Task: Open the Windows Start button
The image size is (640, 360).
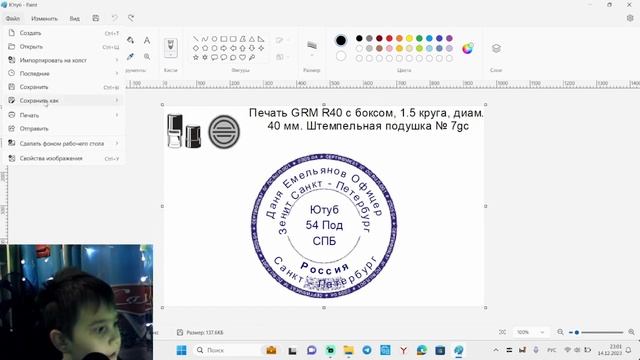Action: [181, 350]
